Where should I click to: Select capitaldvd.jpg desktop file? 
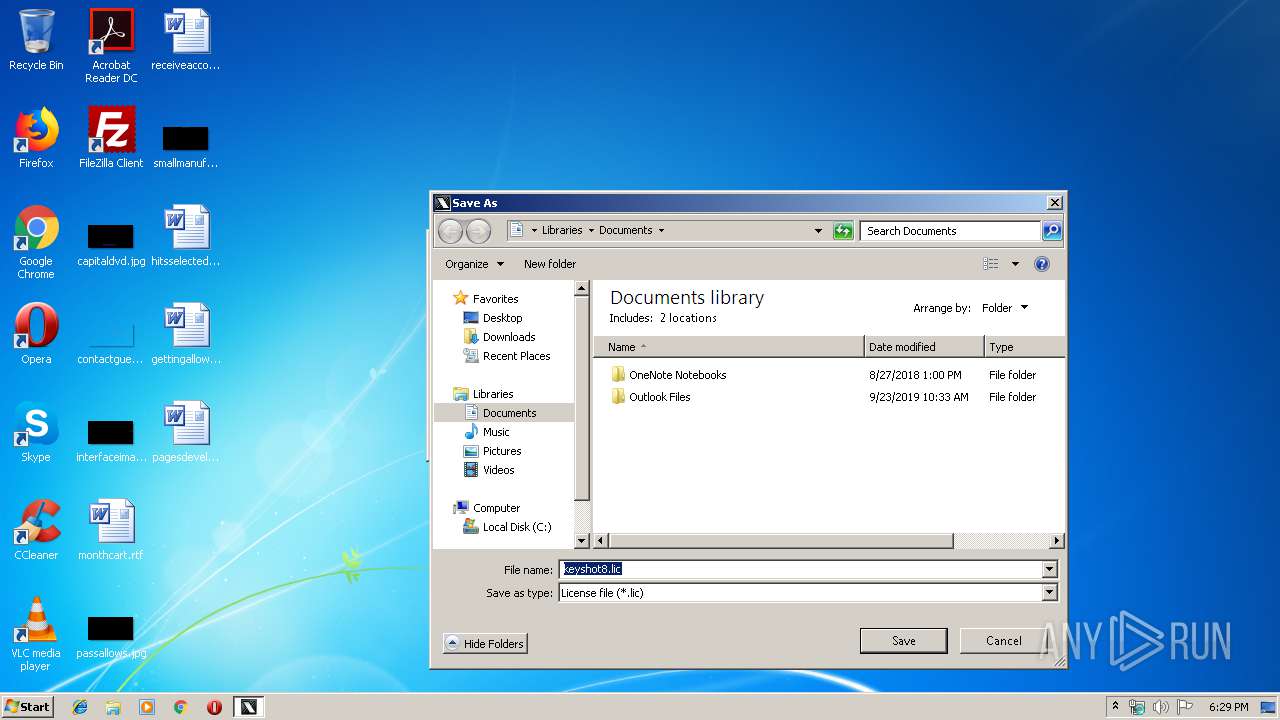(111, 243)
